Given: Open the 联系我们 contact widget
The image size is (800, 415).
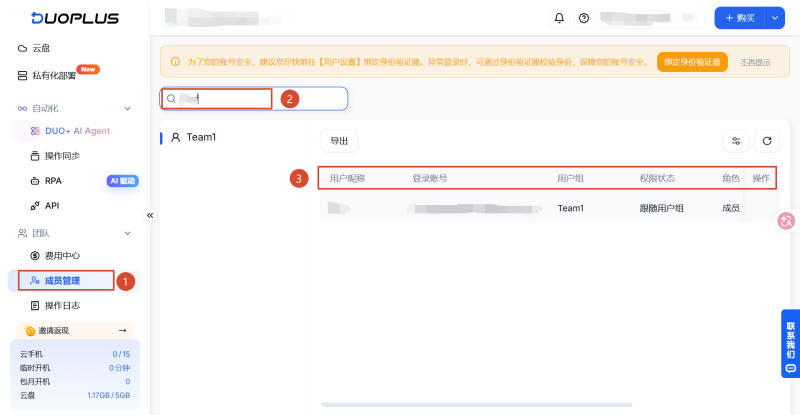Looking at the screenshot, I should tap(790, 344).
